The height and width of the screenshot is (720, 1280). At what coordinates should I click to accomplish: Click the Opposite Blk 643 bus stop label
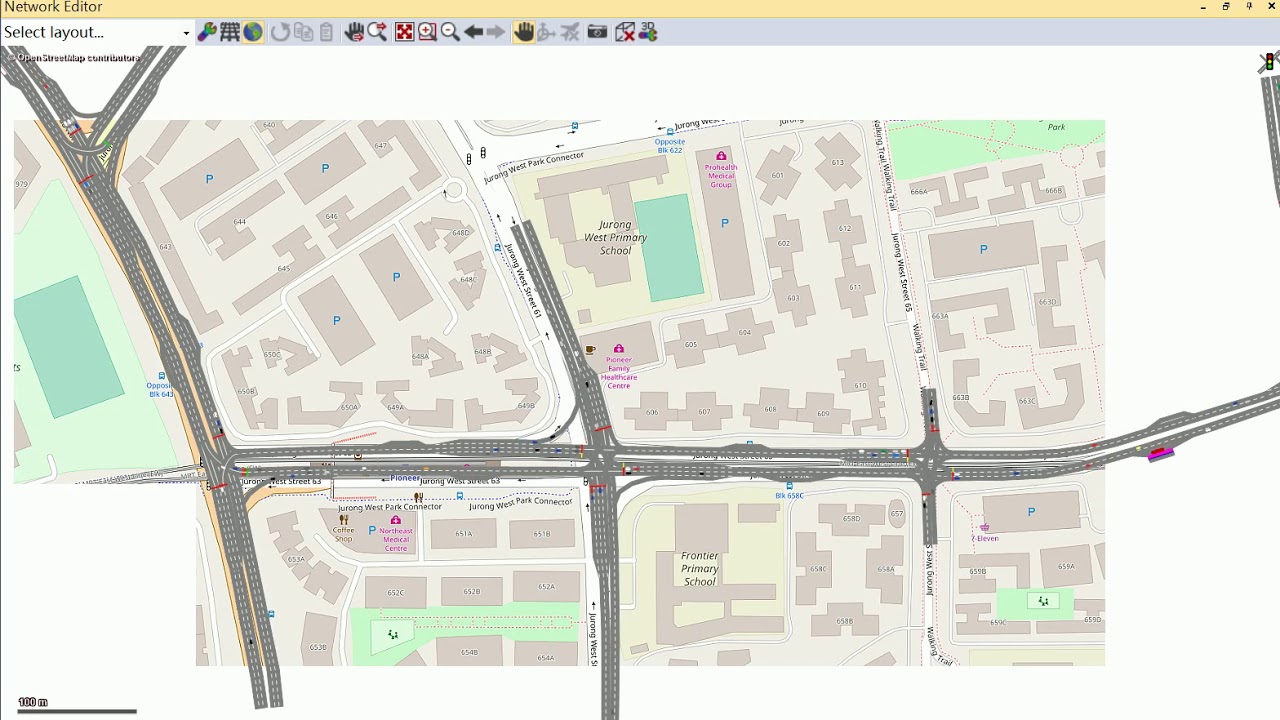[x=160, y=389]
